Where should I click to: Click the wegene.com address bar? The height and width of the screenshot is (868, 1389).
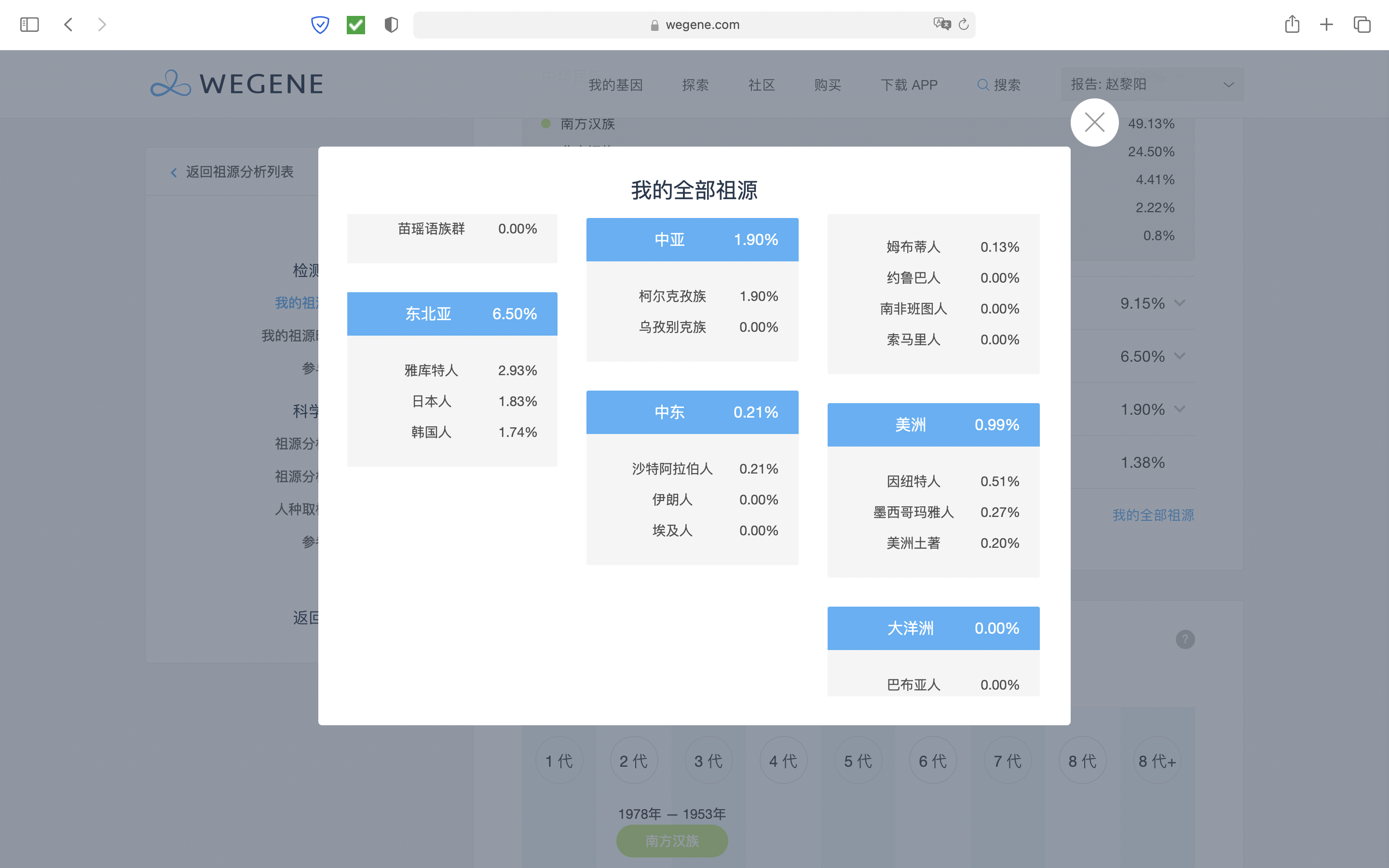pyautogui.click(x=694, y=25)
